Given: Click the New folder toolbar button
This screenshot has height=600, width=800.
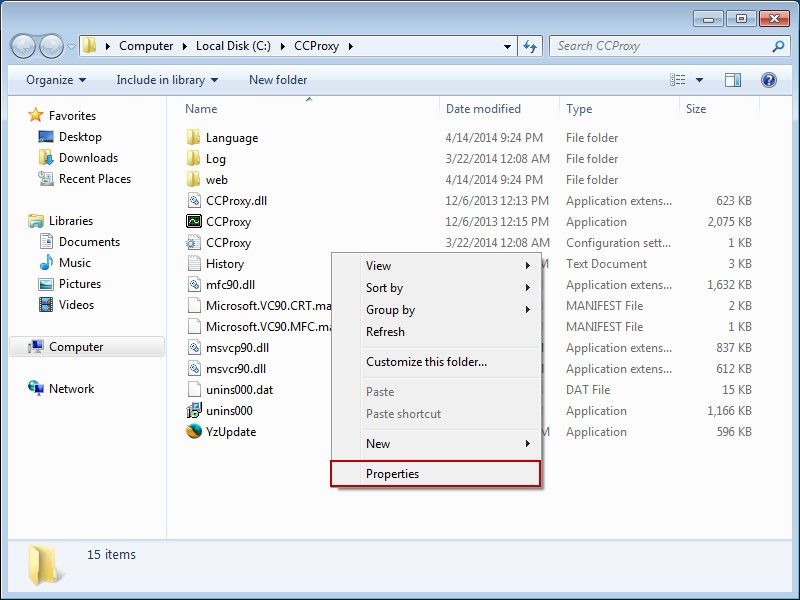Looking at the screenshot, I should pos(278,80).
